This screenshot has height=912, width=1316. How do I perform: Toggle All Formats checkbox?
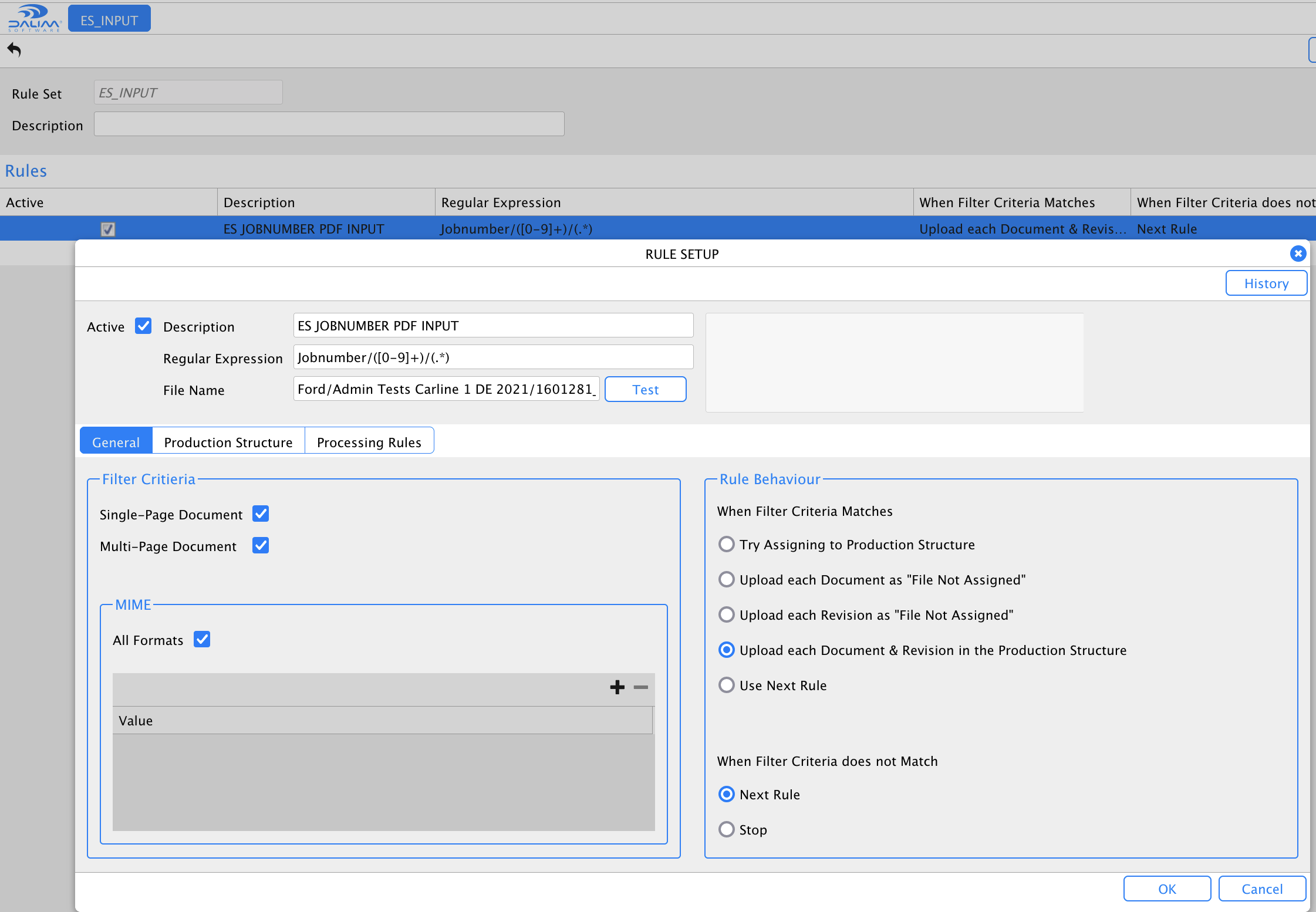click(x=202, y=639)
